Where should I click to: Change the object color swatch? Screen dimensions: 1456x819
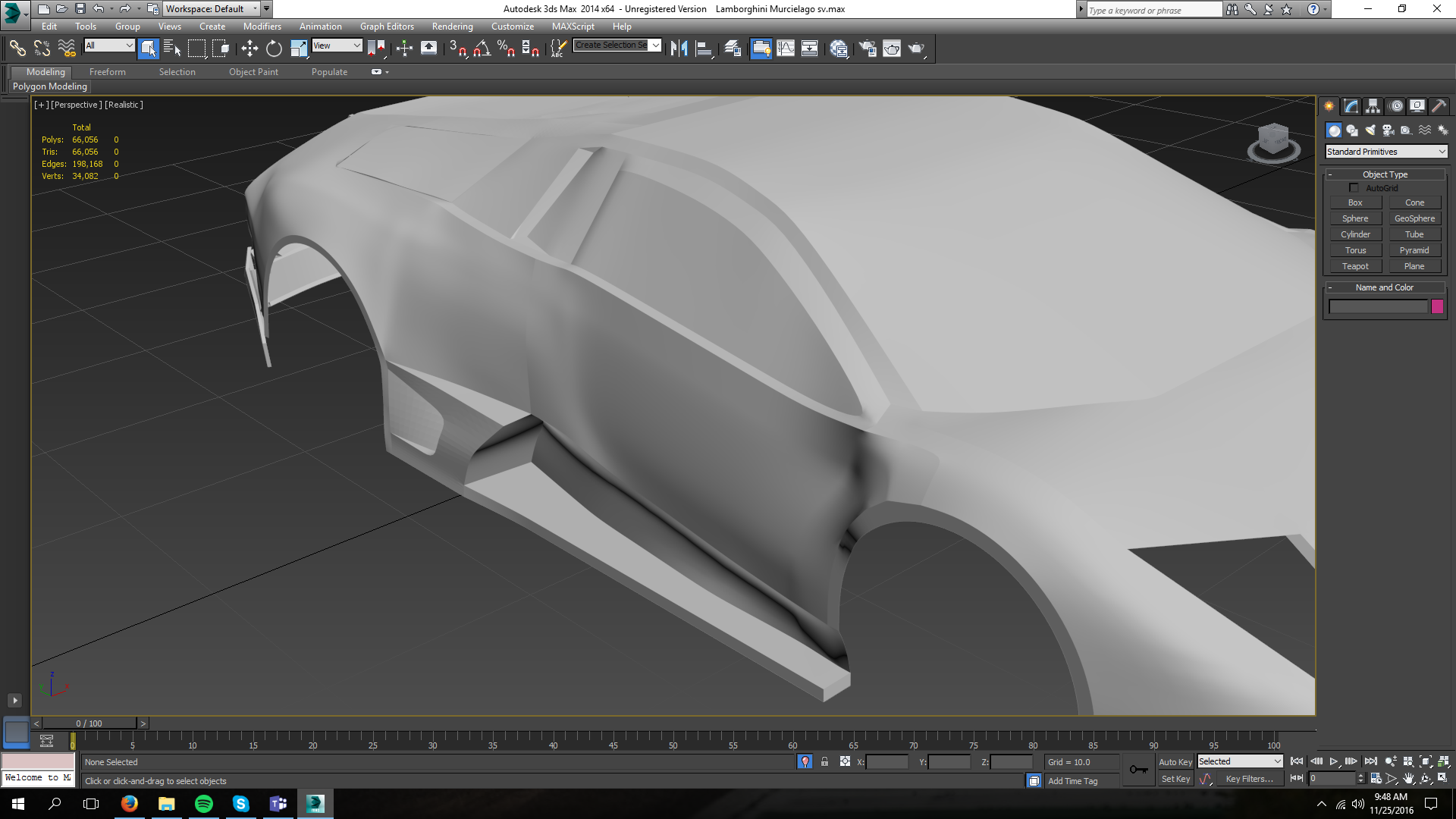(x=1438, y=306)
